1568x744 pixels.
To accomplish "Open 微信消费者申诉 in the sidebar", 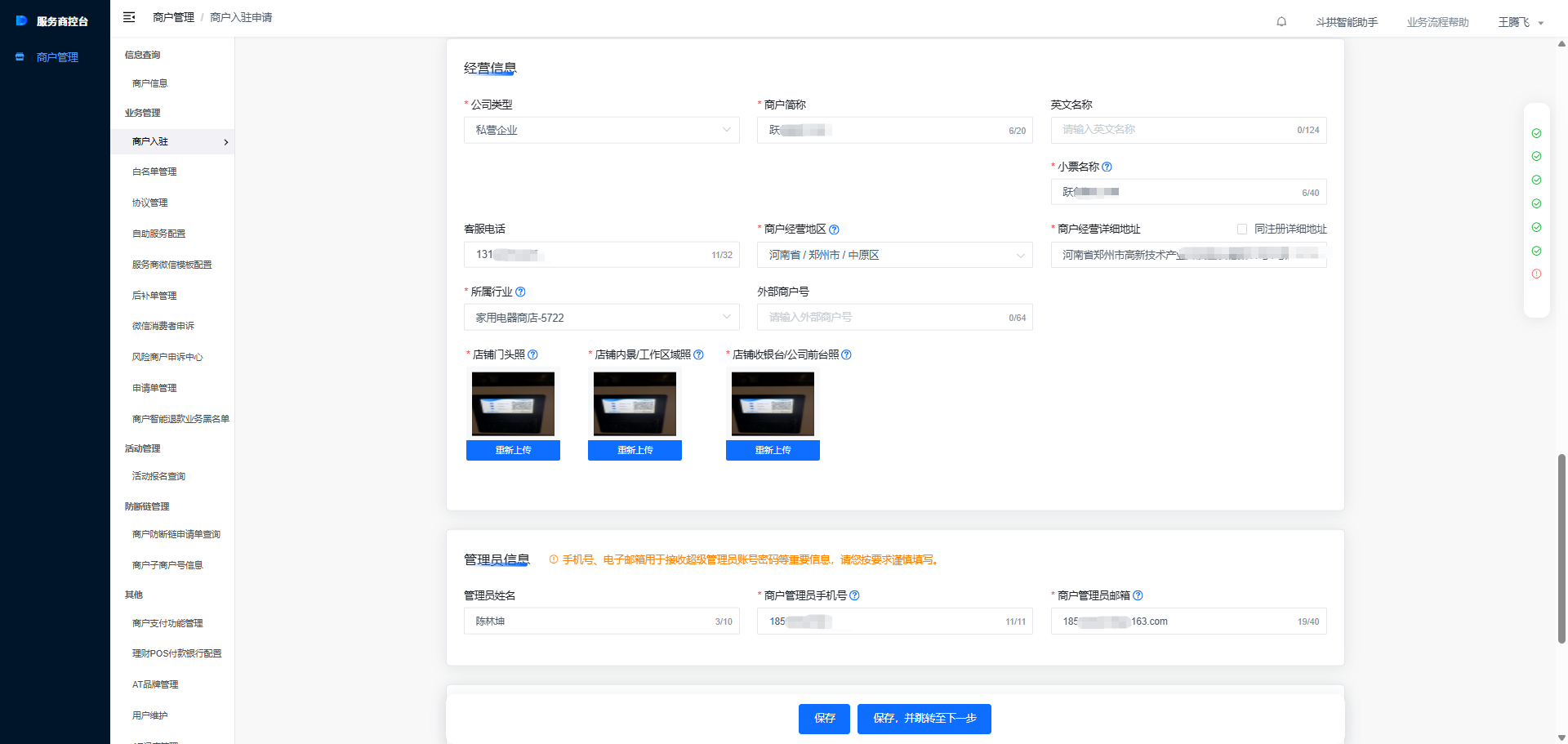I will point(163,326).
